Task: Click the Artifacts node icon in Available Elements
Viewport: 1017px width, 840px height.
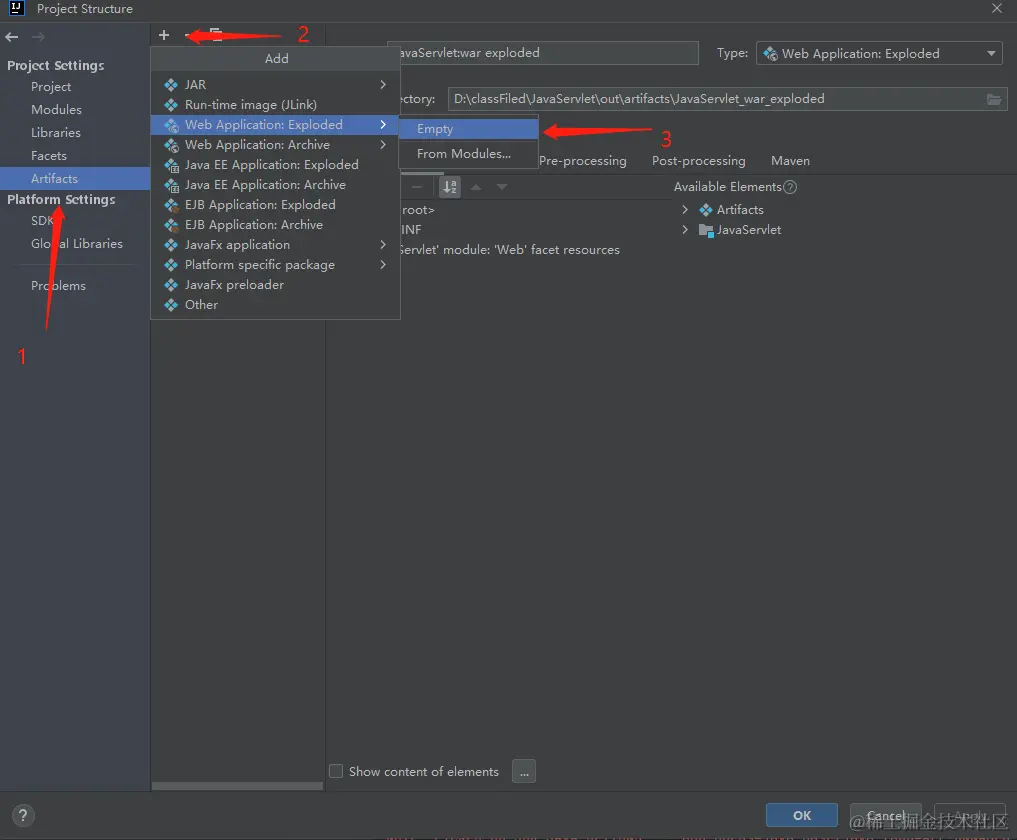Action: tap(706, 210)
